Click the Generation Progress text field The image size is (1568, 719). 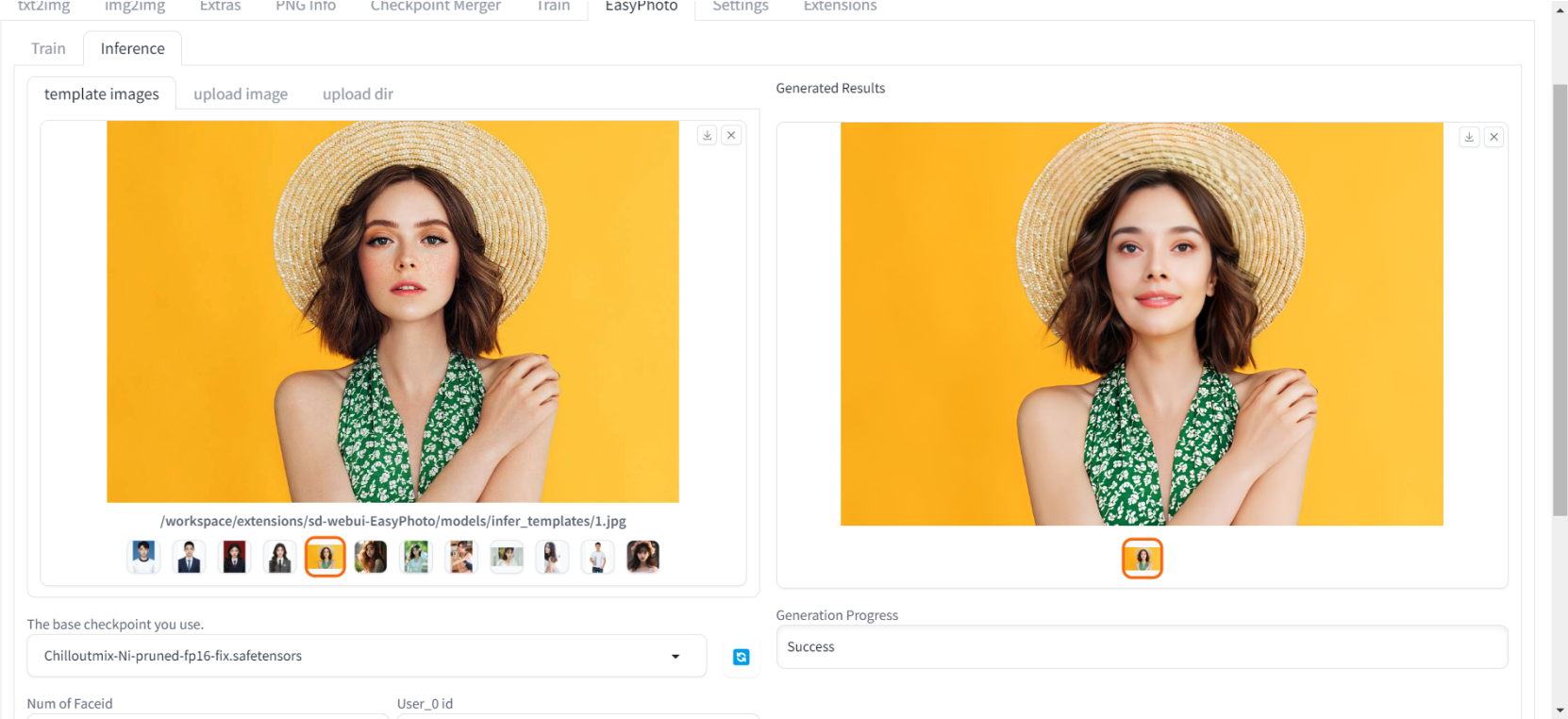click(1141, 647)
